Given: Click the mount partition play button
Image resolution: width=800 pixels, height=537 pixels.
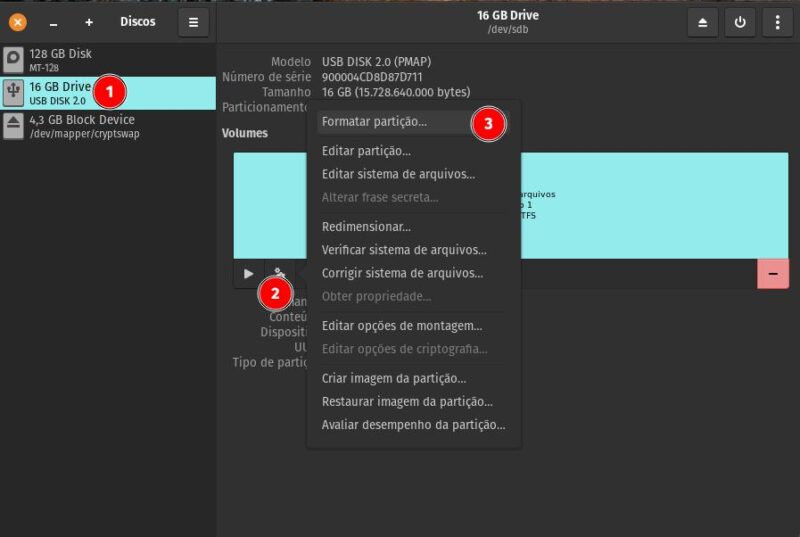Looking at the screenshot, I should point(249,274).
